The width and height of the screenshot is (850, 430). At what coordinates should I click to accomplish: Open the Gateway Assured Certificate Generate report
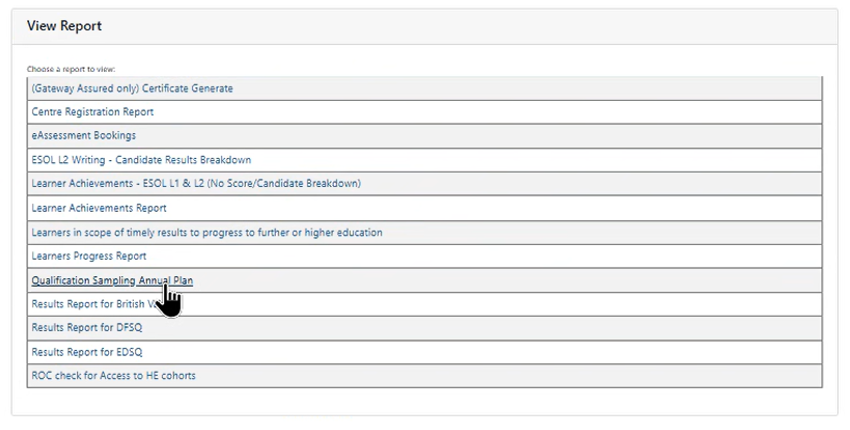pos(132,88)
